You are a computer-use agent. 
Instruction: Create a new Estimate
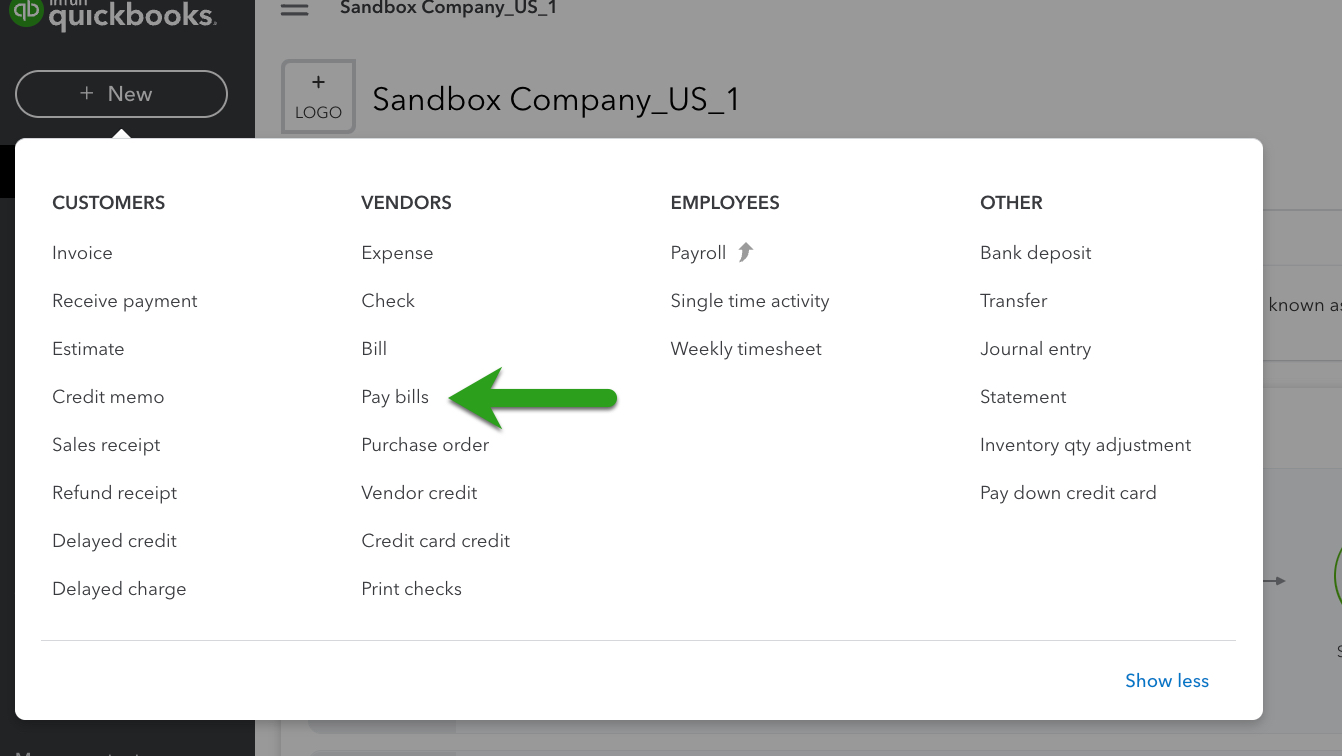[x=88, y=348]
